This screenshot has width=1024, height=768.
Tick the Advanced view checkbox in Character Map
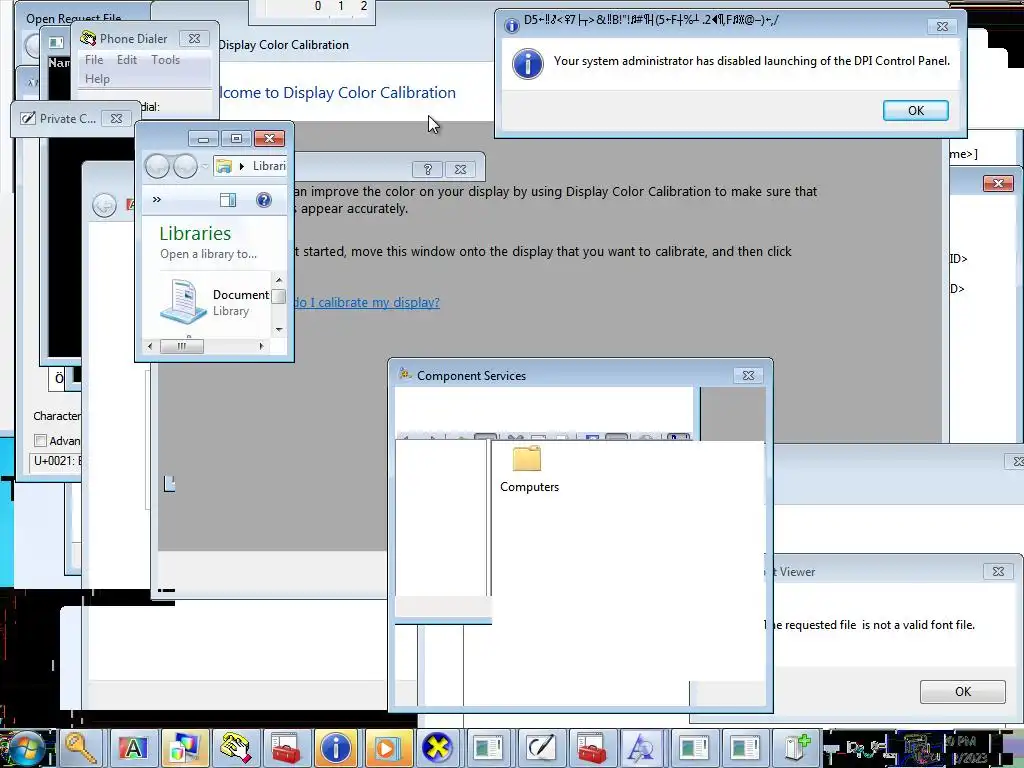click(40, 441)
